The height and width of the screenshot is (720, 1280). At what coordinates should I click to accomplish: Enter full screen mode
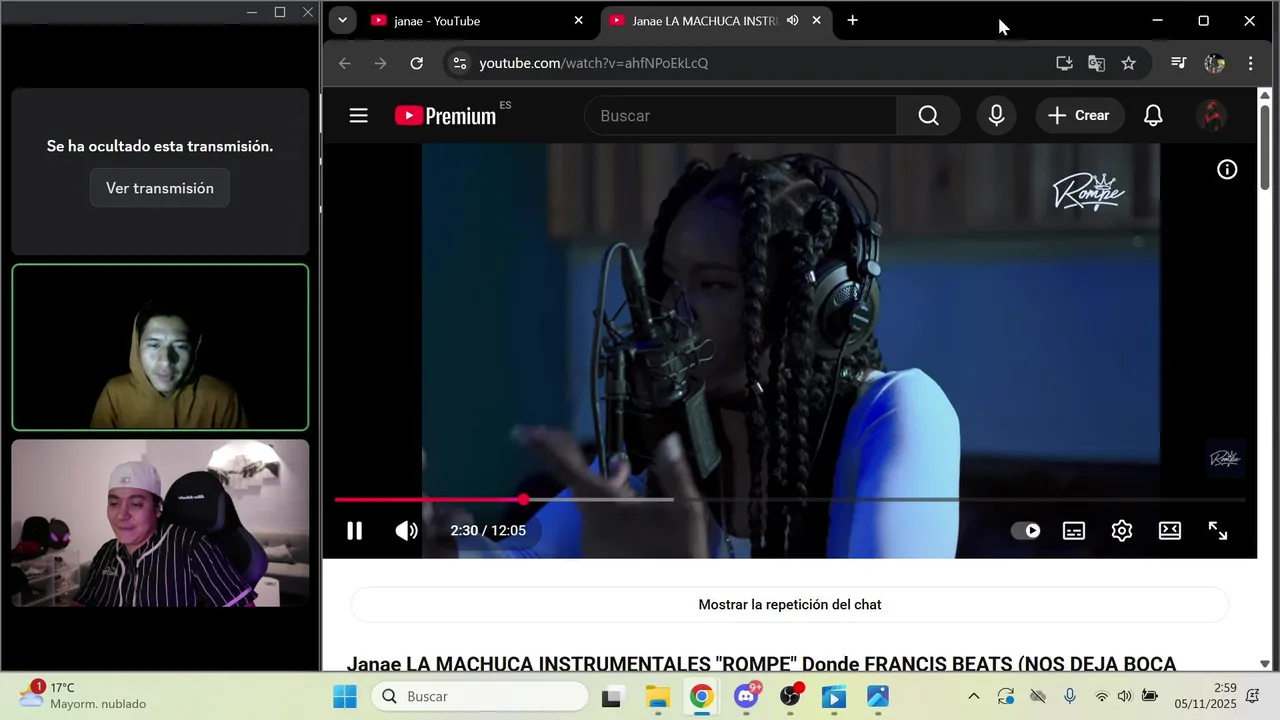(1218, 531)
